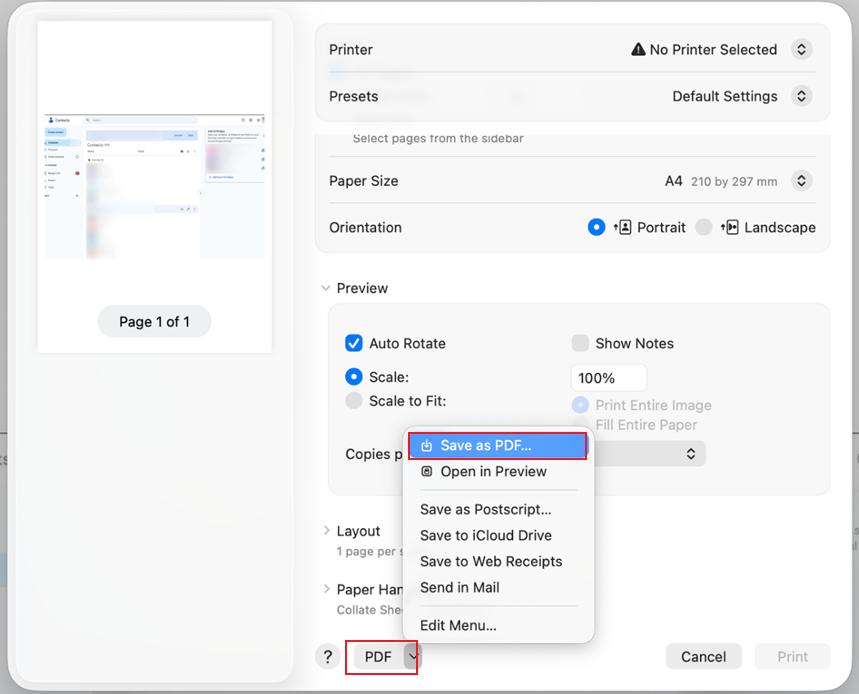Screen dimensions: 859x694
Task: Click the Page 1 of 1 thumbnail
Action: point(154,321)
